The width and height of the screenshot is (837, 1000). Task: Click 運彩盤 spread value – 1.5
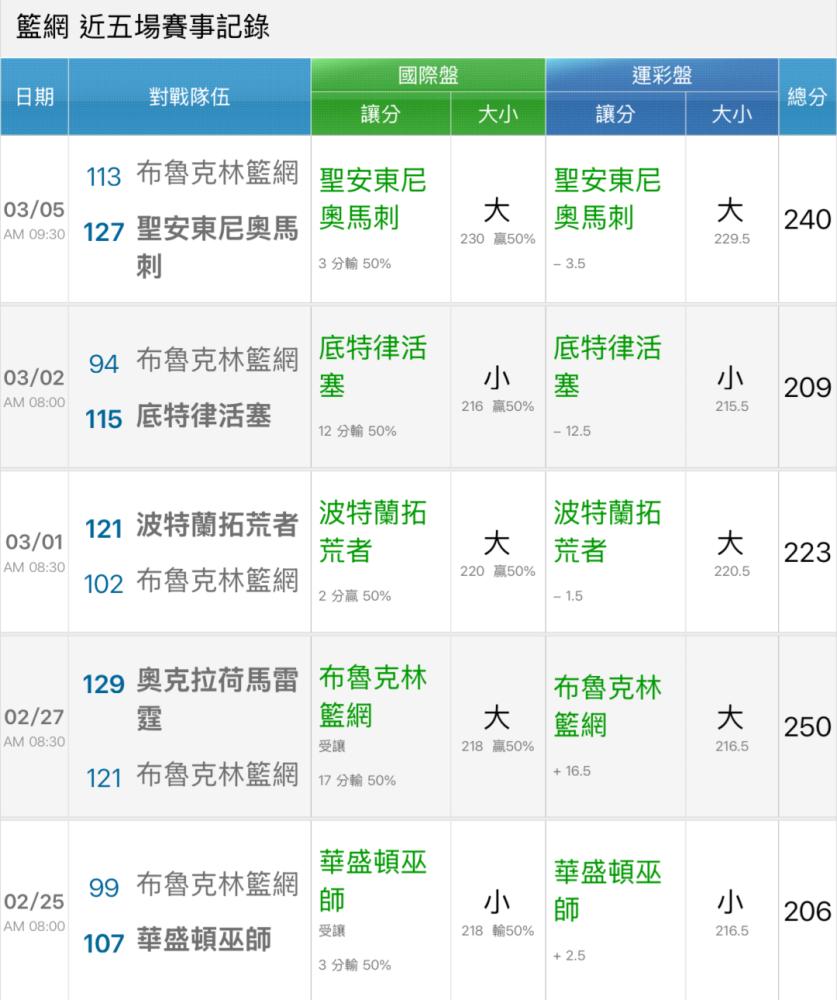(568, 596)
